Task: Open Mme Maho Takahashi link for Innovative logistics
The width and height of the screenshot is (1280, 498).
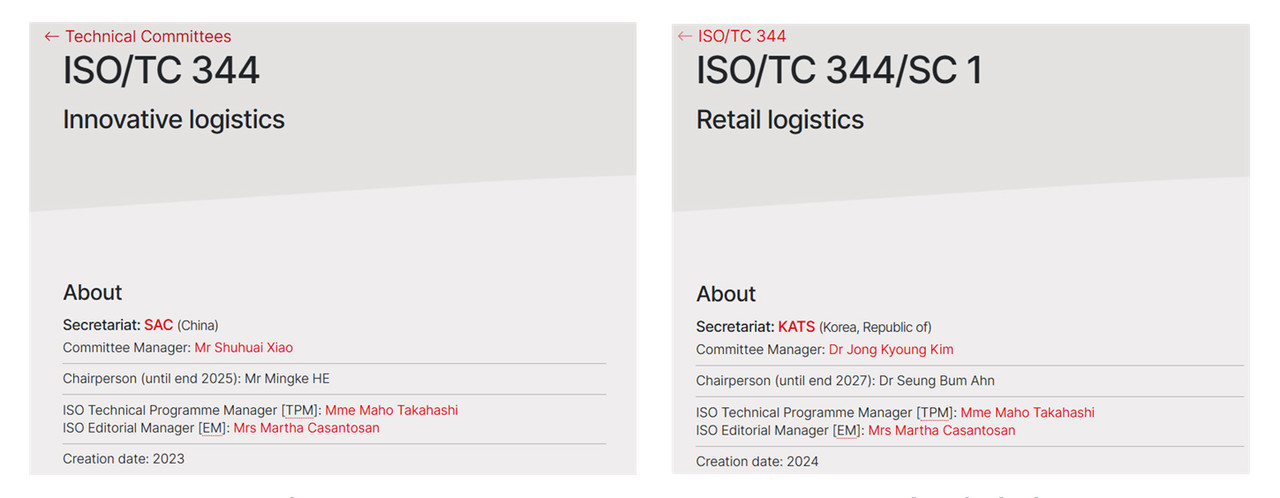Action: pyautogui.click(x=391, y=411)
